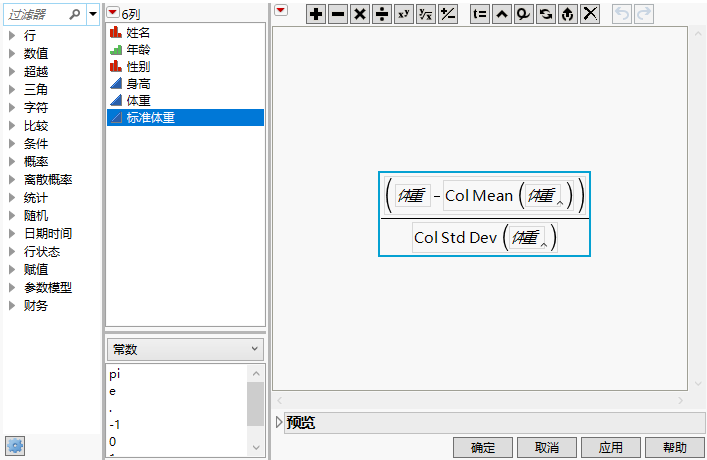
Task: Click the multiply operator button
Action: [360, 14]
